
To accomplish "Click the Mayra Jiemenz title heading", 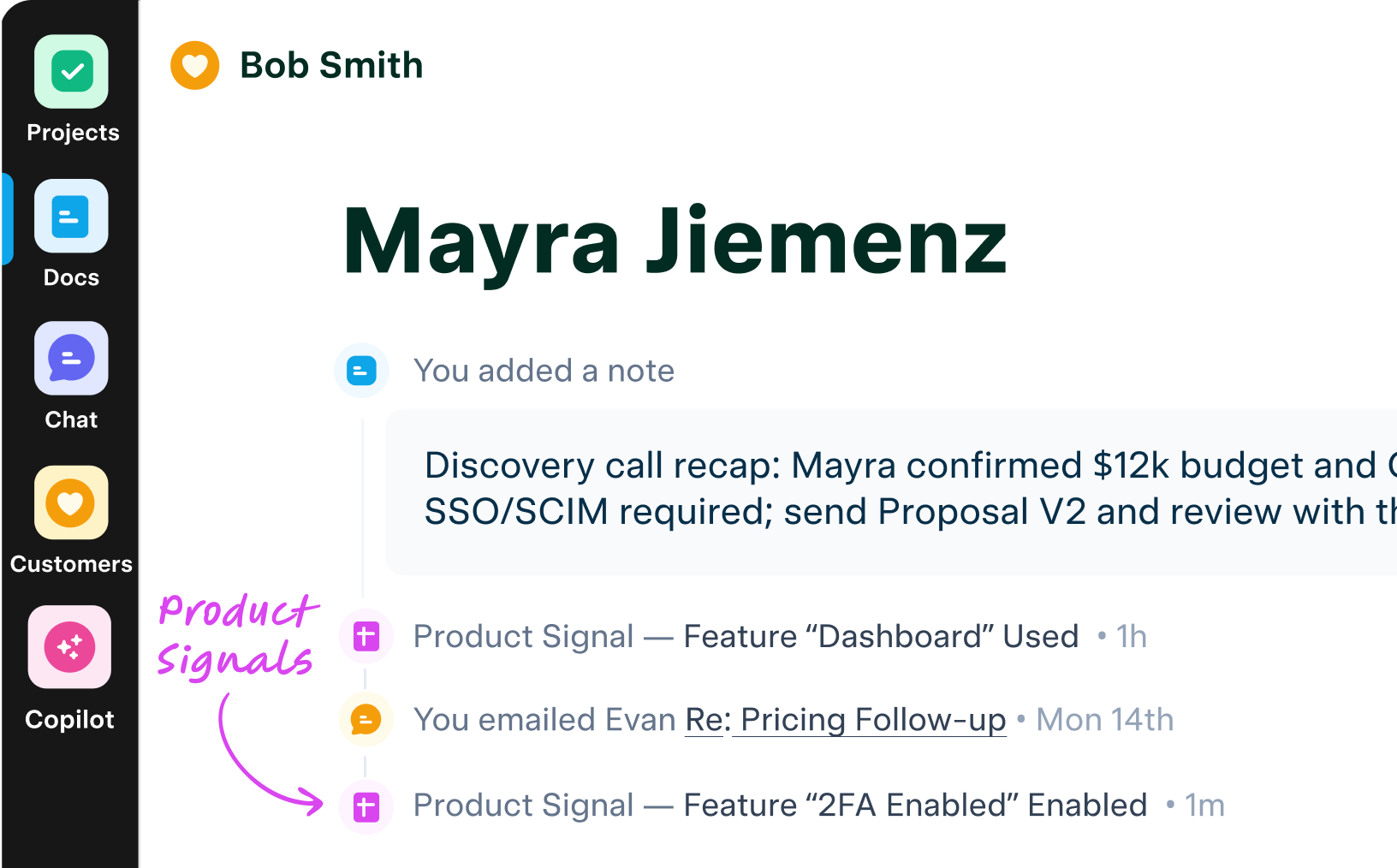I will (x=675, y=242).
